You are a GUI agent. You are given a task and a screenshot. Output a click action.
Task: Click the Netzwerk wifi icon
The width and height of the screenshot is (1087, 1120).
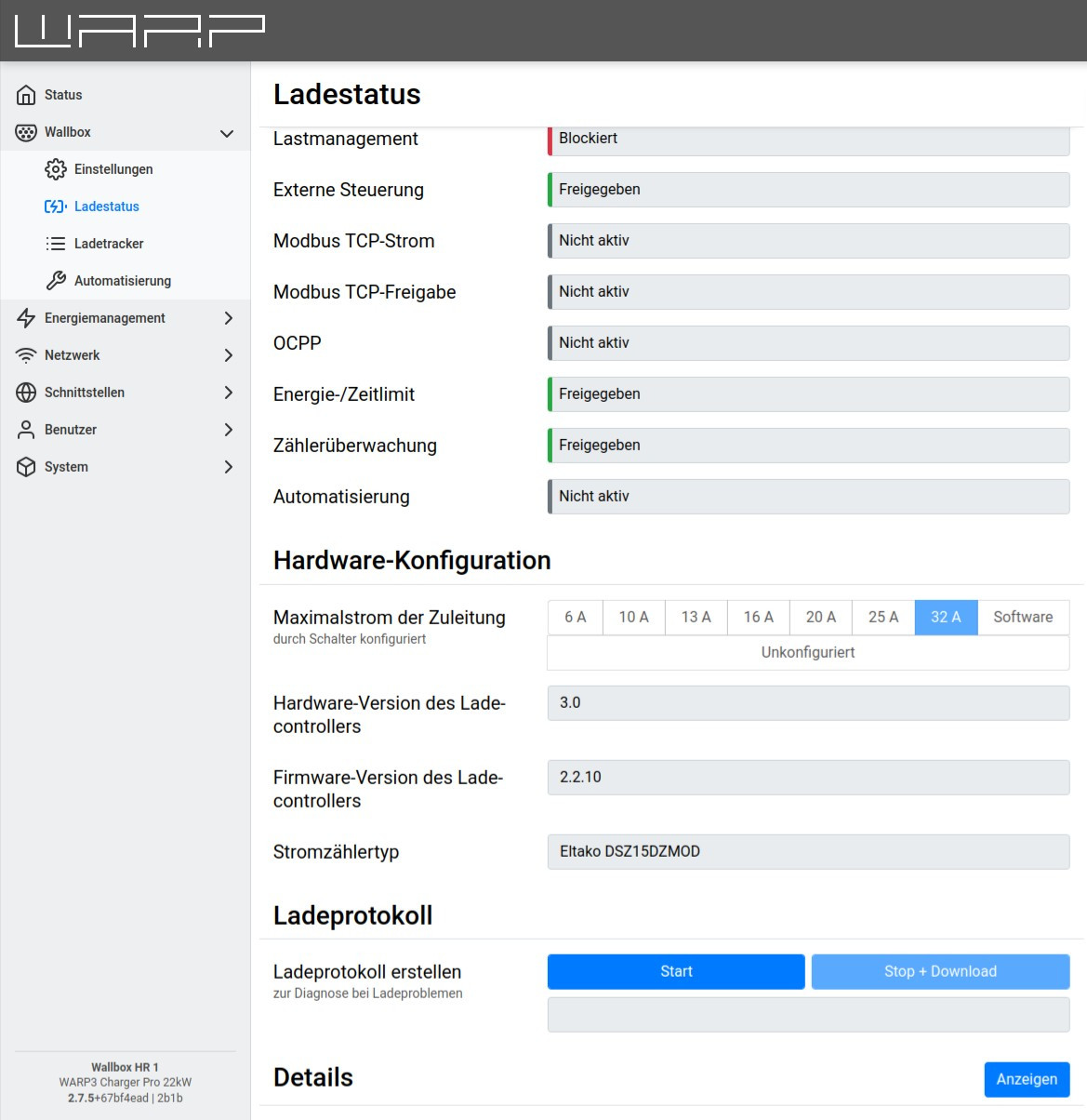[26, 355]
